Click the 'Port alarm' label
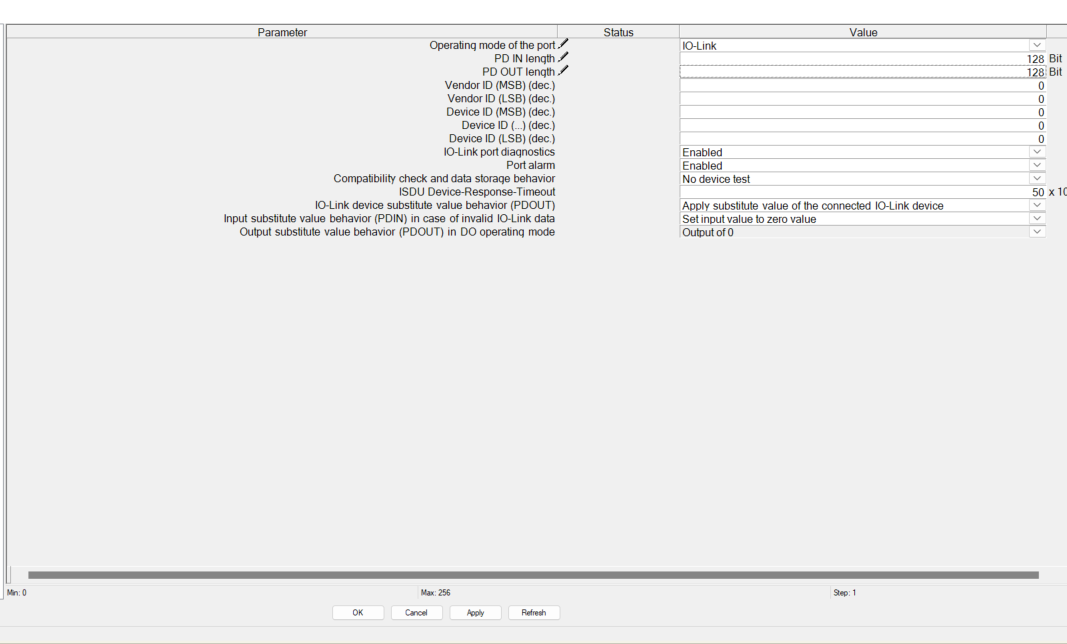The width and height of the screenshot is (1067, 644). click(x=531, y=165)
